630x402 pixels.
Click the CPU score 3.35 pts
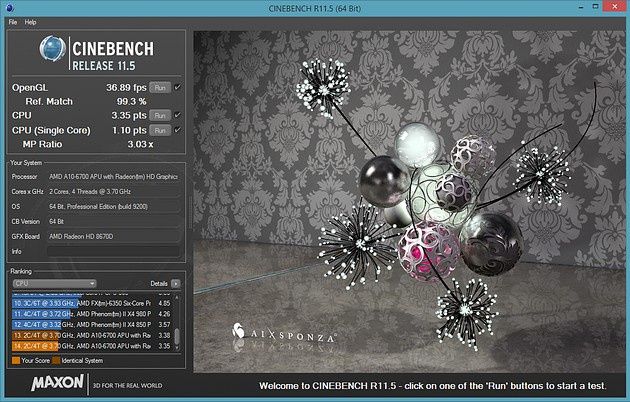pos(129,116)
